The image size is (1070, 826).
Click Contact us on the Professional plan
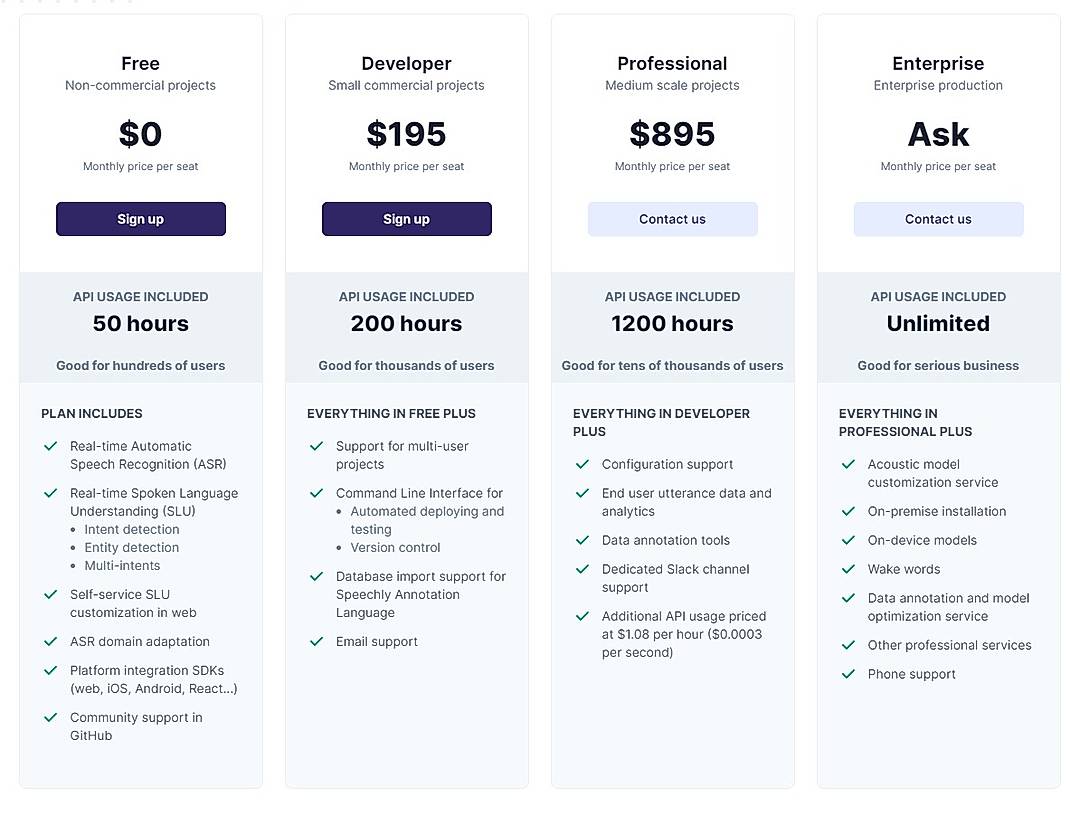point(672,219)
